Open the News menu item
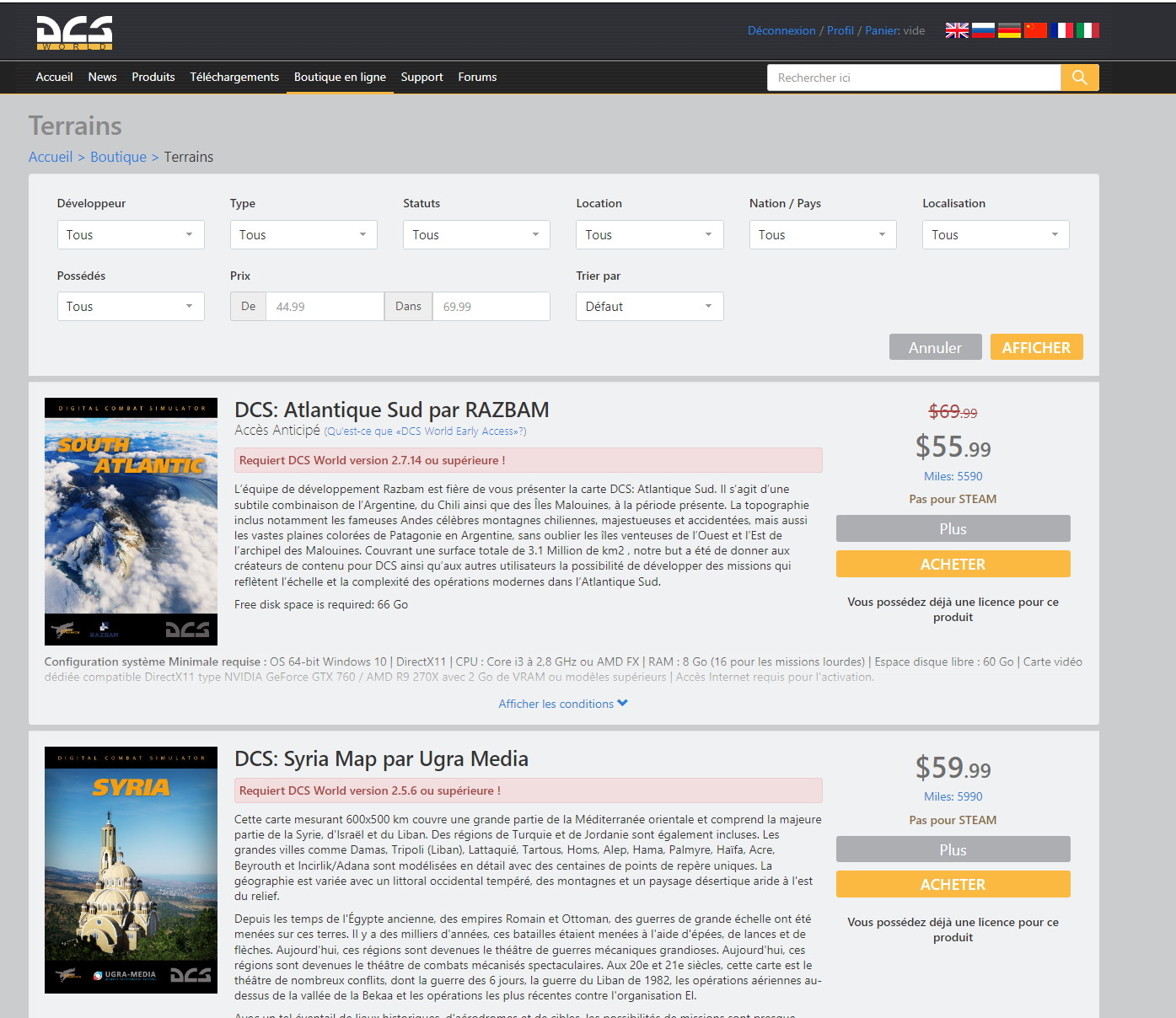The image size is (1176, 1018). click(x=102, y=77)
